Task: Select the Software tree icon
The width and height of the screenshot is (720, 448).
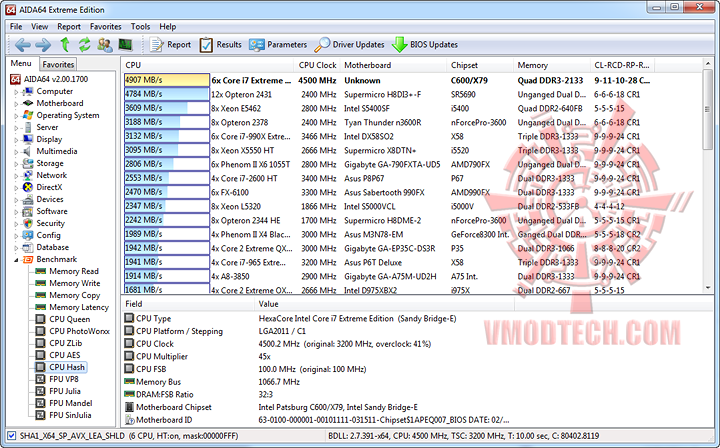Action: [x=28, y=211]
